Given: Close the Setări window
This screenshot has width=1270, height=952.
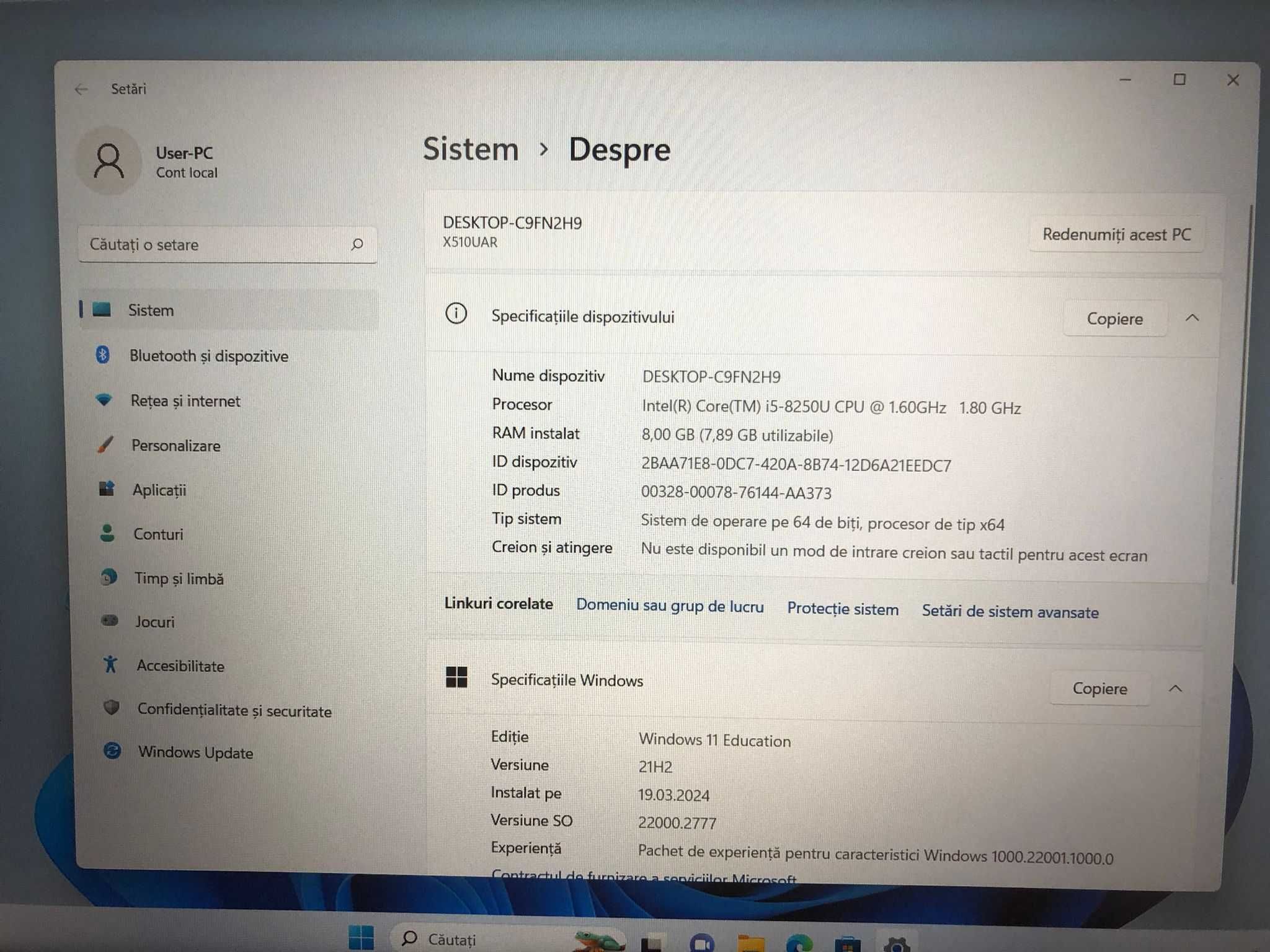Looking at the screenshot, I should pyautogui.click(x=1233, y=81).
